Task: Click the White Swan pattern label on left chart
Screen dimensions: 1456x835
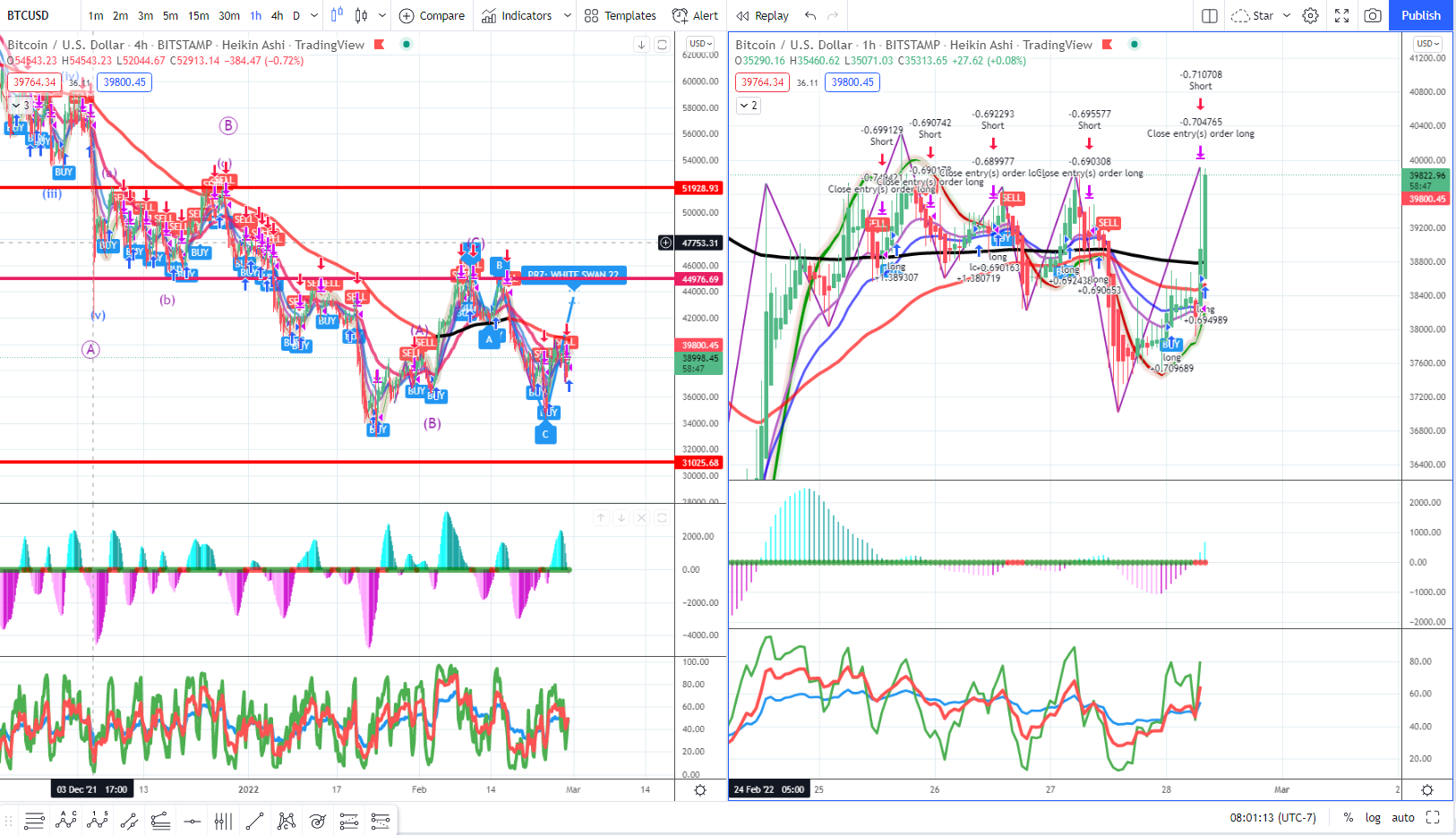Action: pos(573,274)
